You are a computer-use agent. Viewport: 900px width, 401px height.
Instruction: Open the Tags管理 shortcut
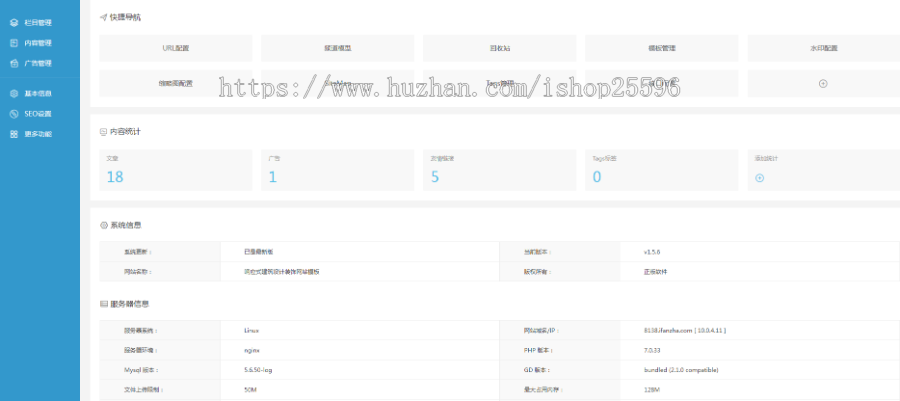(499, 83)
